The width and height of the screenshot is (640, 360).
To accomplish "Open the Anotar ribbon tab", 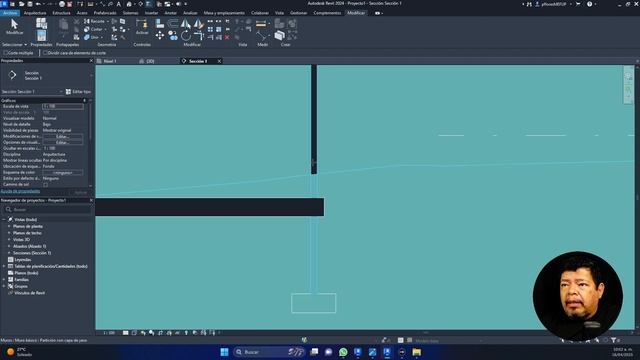I will click(x=170, y=13).
